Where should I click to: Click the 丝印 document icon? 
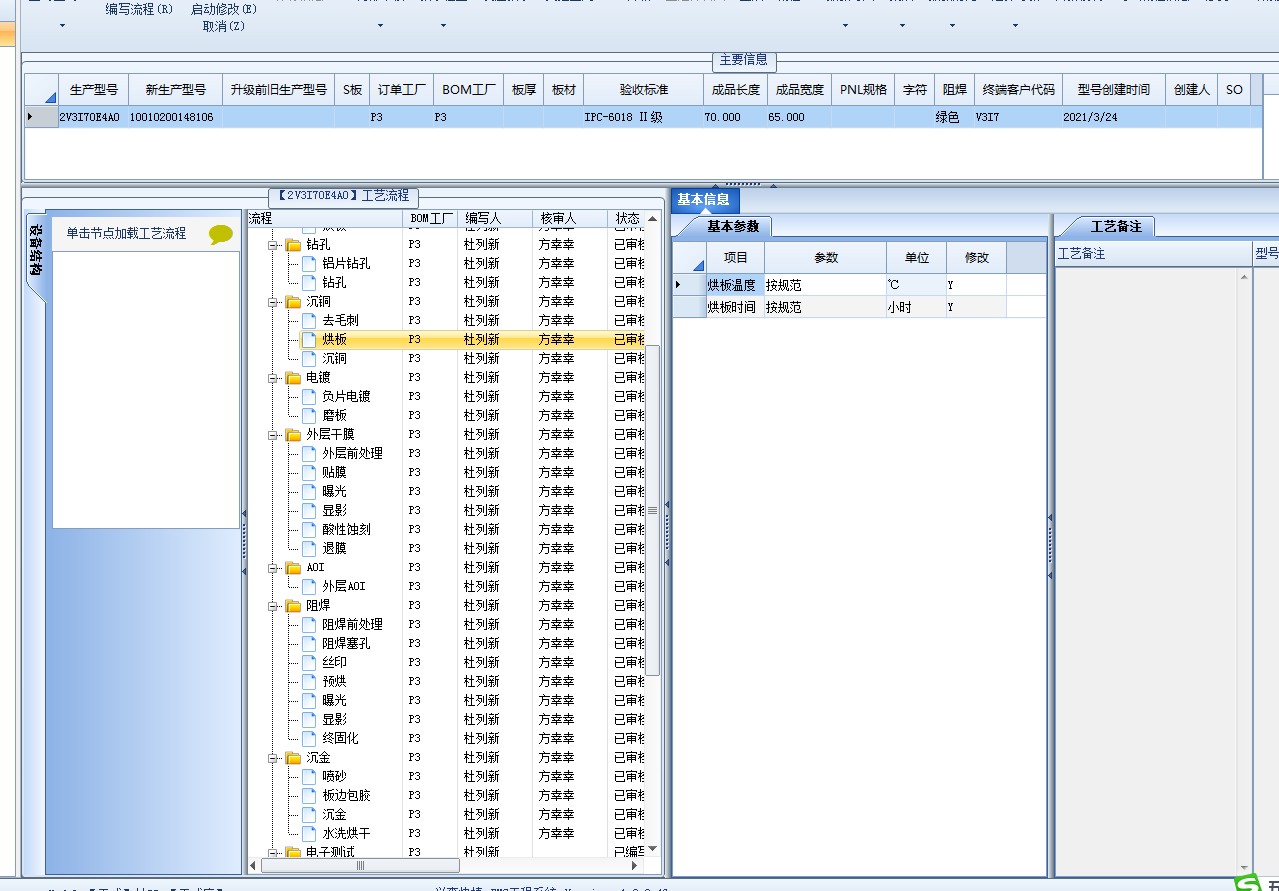(x=309, y=663)
